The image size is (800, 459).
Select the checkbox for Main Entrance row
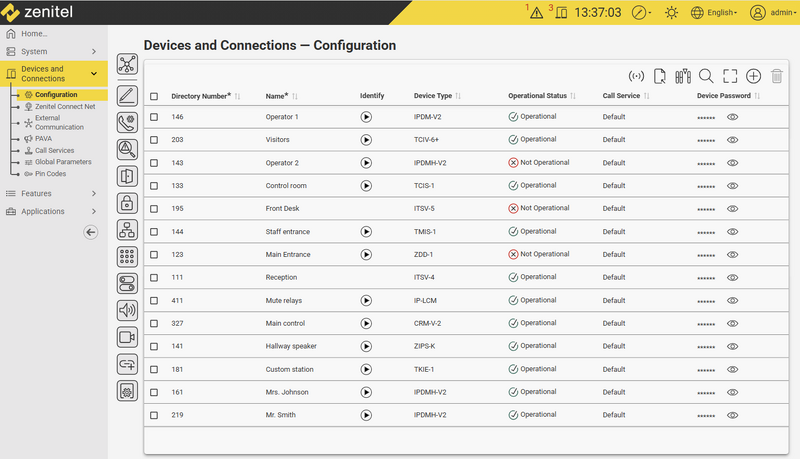pos(154,254)
